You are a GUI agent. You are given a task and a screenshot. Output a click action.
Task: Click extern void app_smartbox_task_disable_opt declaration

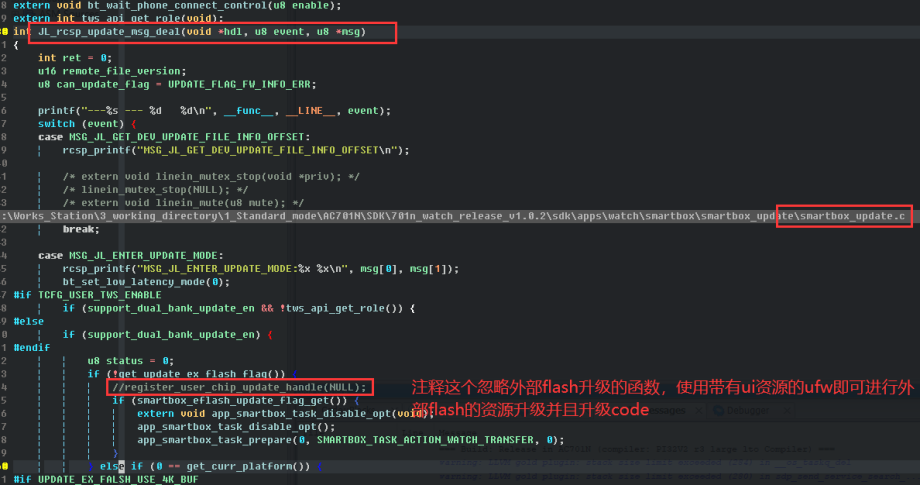(286, 413)
